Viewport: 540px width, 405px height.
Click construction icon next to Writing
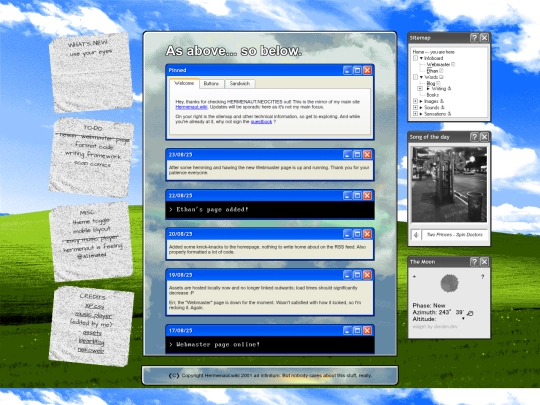pos(449,89)
